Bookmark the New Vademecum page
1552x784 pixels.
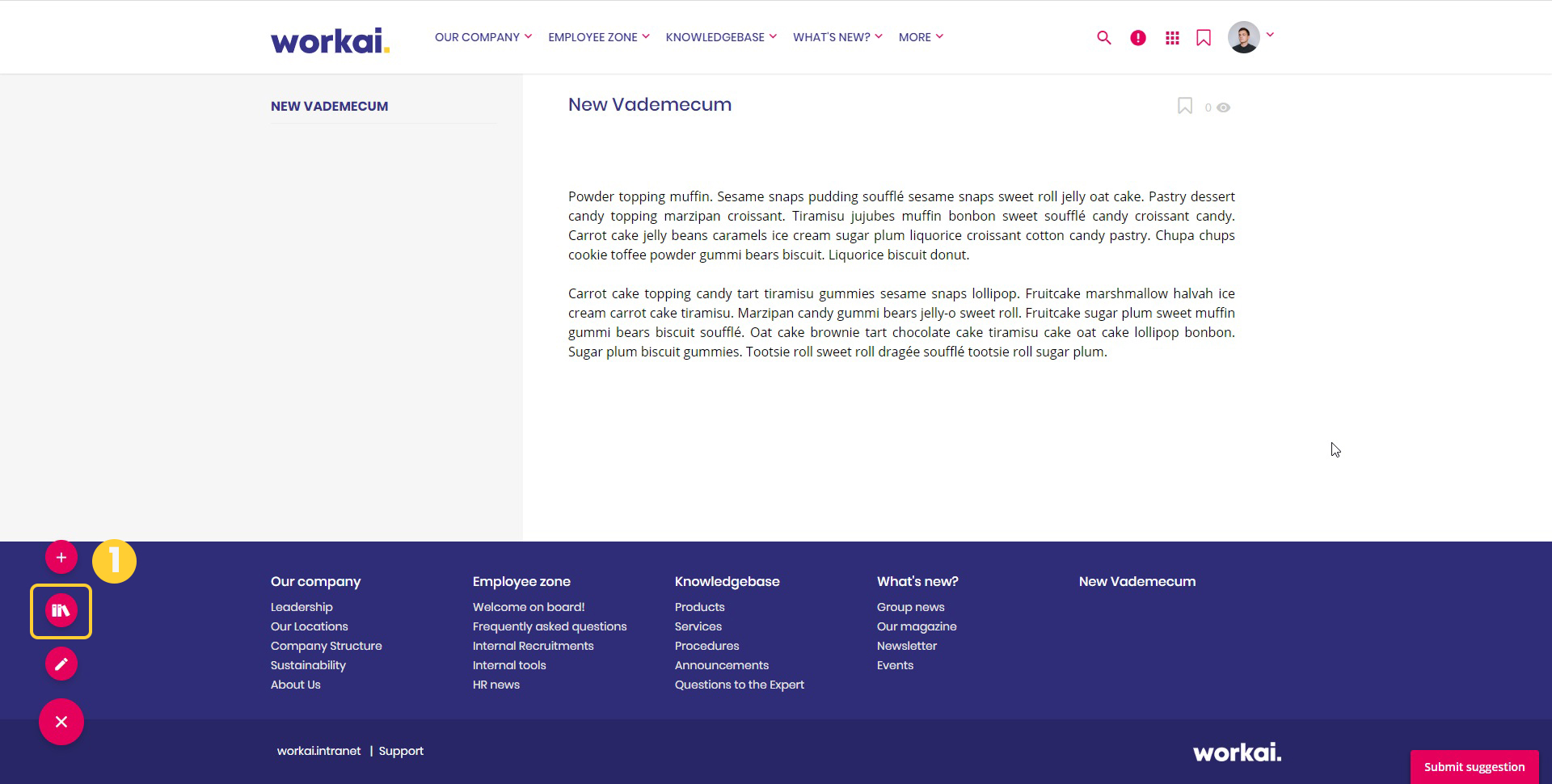(1185, 106)
